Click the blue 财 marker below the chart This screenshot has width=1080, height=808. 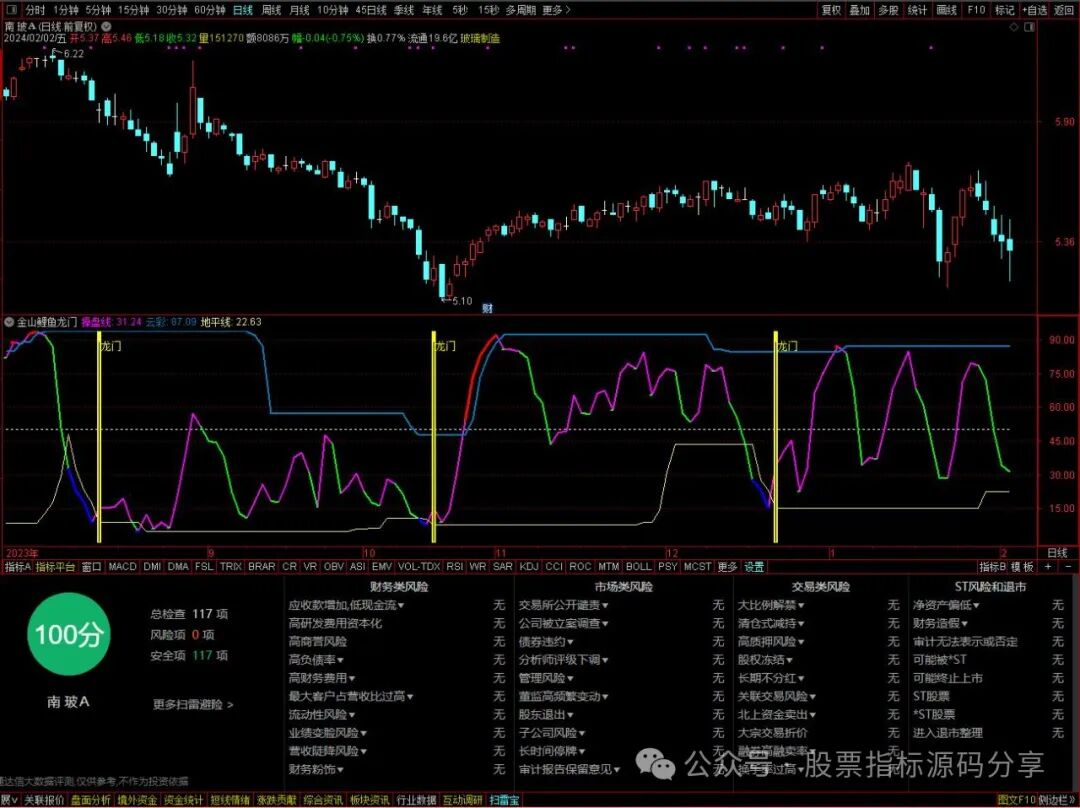488,308
